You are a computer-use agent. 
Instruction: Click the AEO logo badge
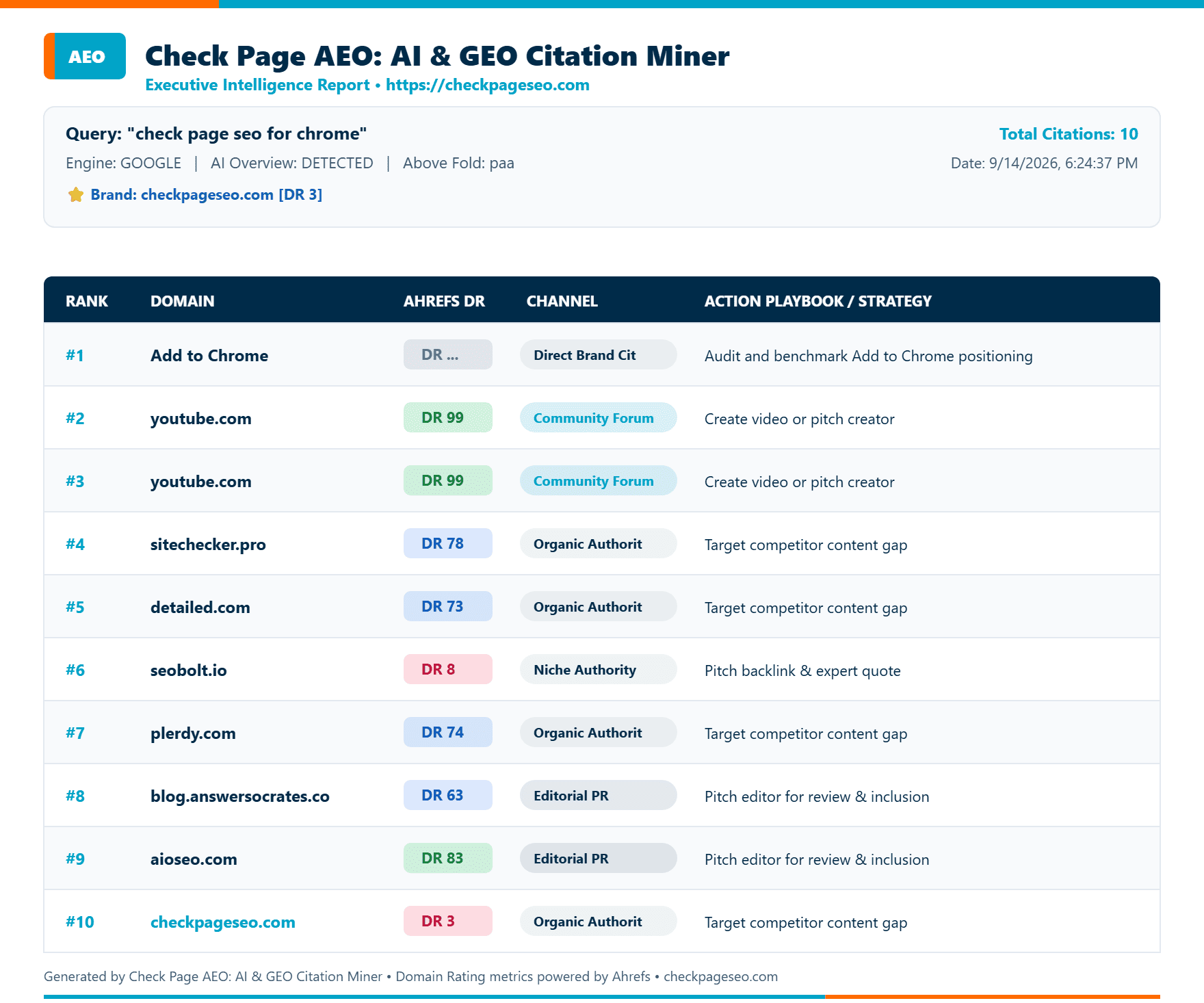[x=85, y=56]
